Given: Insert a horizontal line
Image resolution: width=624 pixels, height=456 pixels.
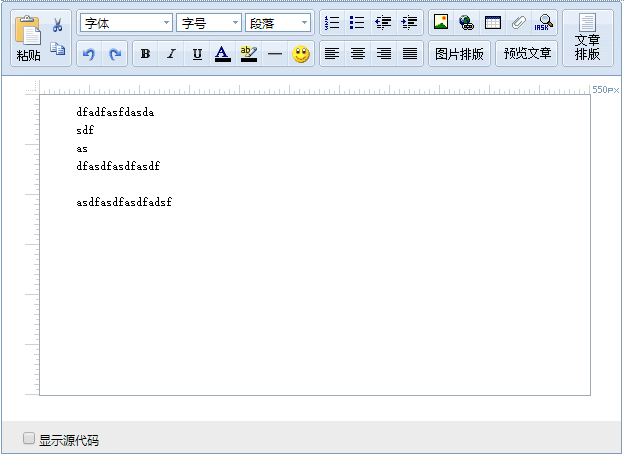Looking at the screenshot, I should coord(275,54).
